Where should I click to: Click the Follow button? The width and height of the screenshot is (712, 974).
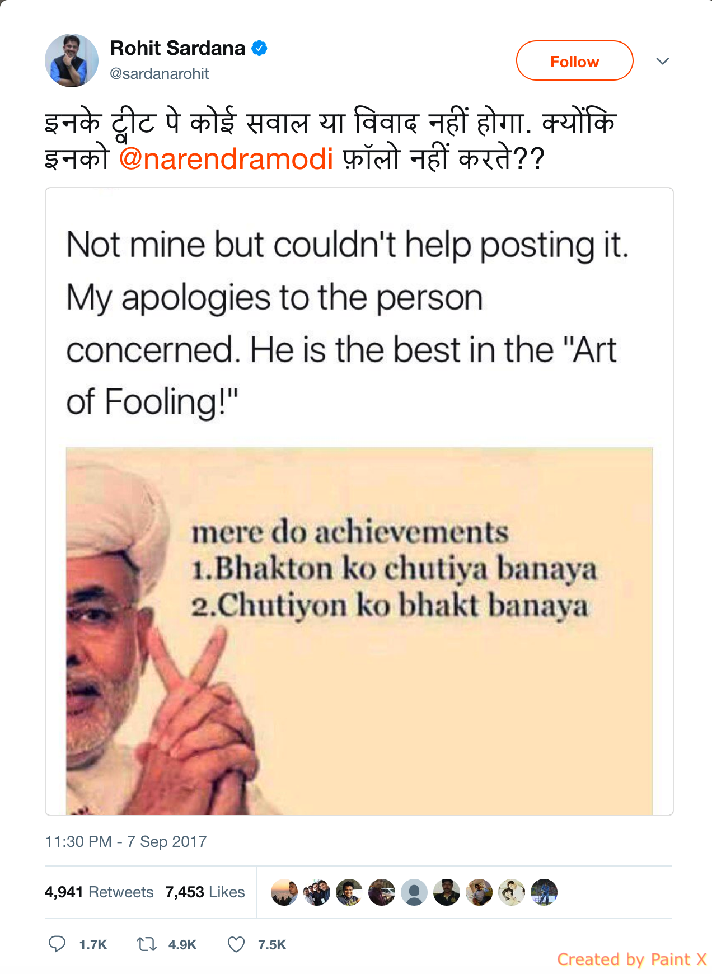pyautogui.click(x=574, y=61)
